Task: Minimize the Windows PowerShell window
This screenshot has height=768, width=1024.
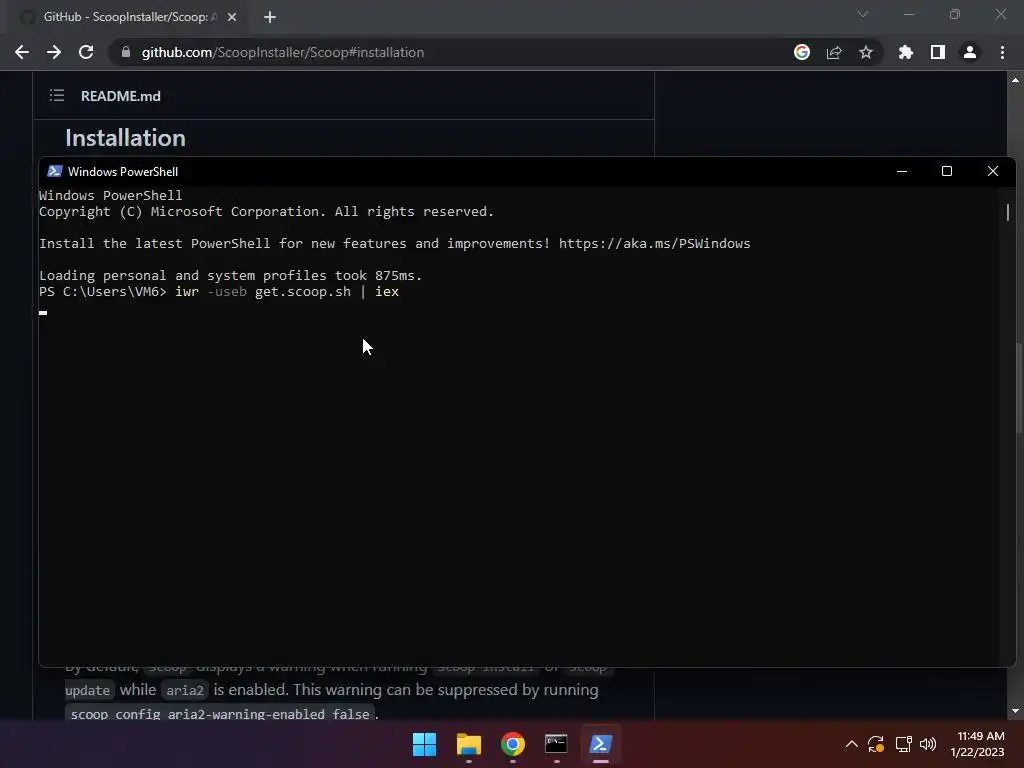Action: [902, 171]
